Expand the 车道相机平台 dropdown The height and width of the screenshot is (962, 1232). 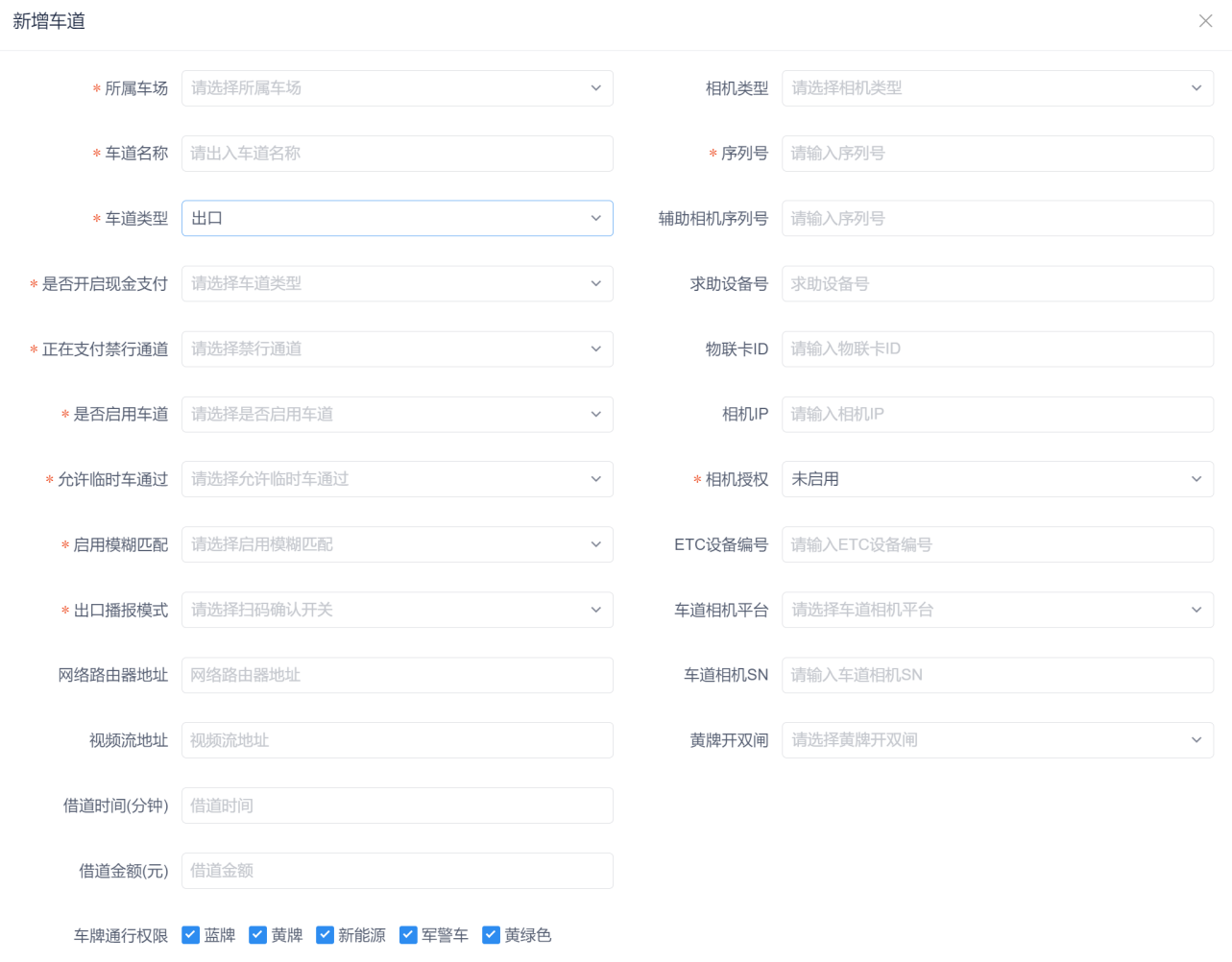point(998,610)
